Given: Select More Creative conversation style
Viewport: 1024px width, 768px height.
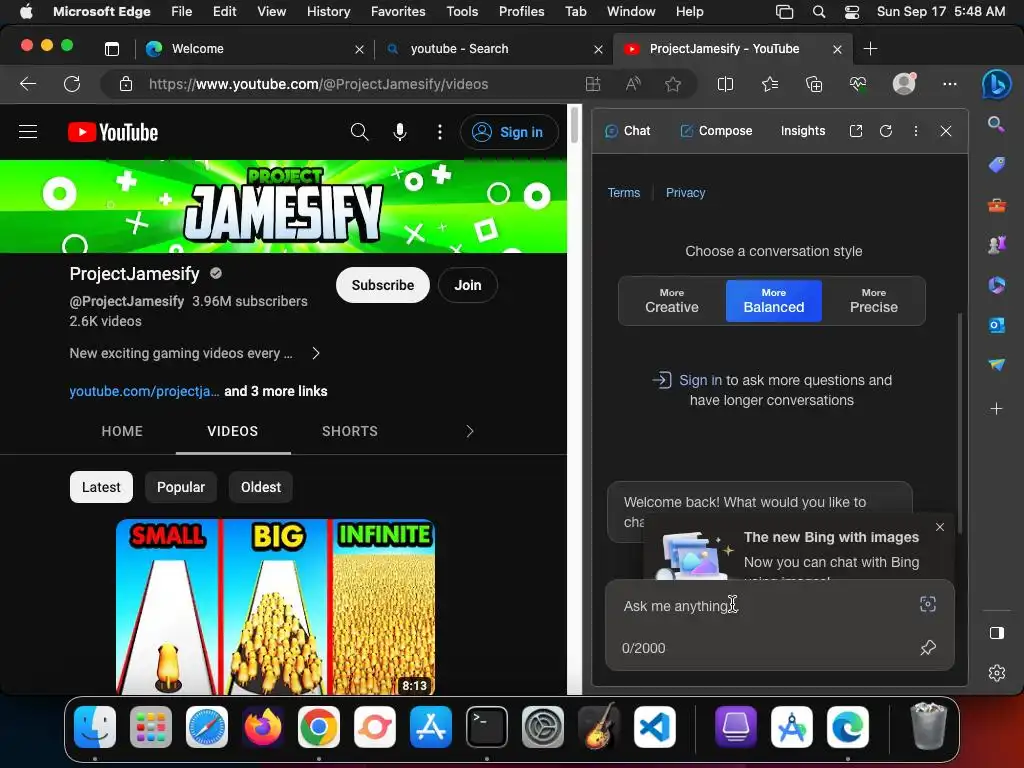Looking at the screenshot, I should (x=672, y=301).
